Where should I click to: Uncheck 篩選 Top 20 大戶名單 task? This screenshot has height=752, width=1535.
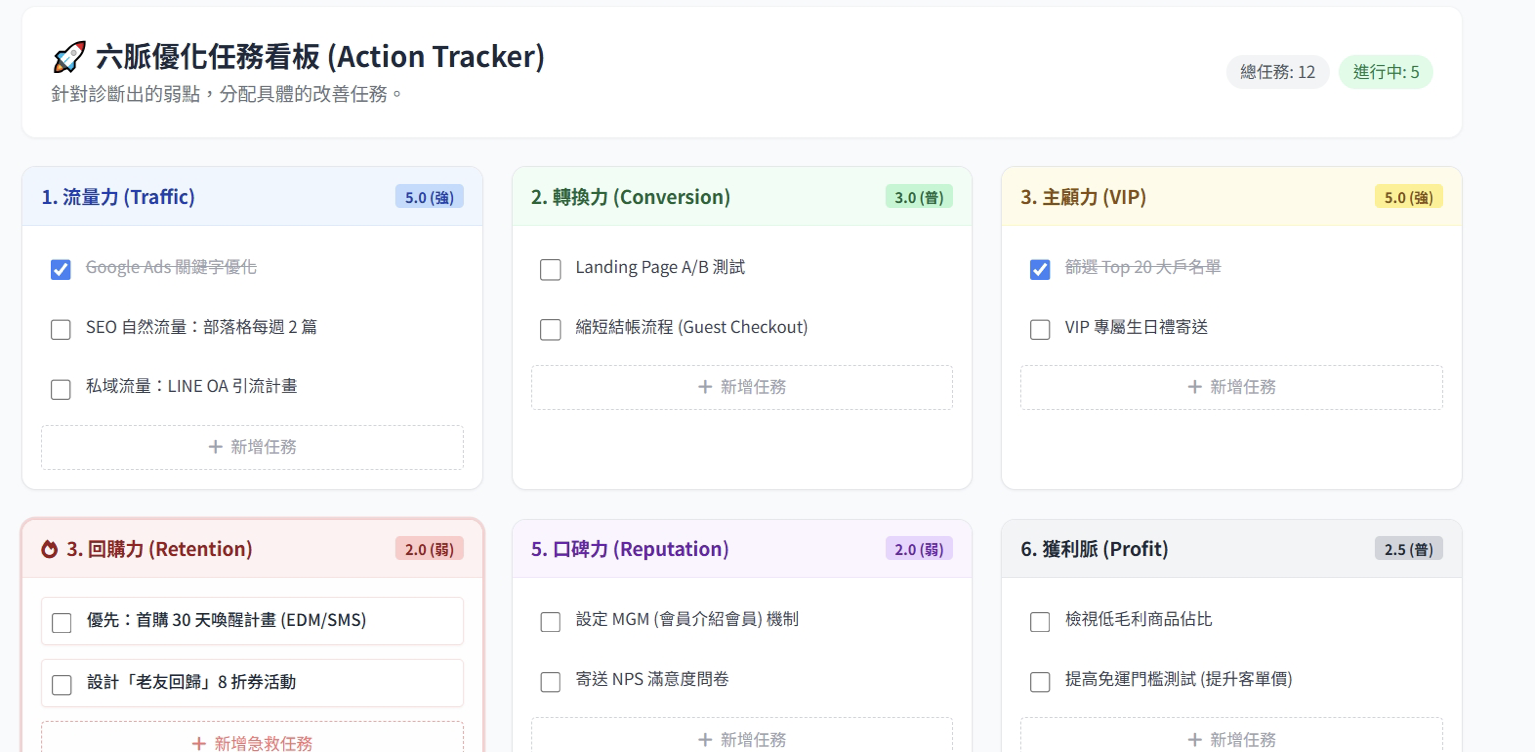[x=1040, y=269]
